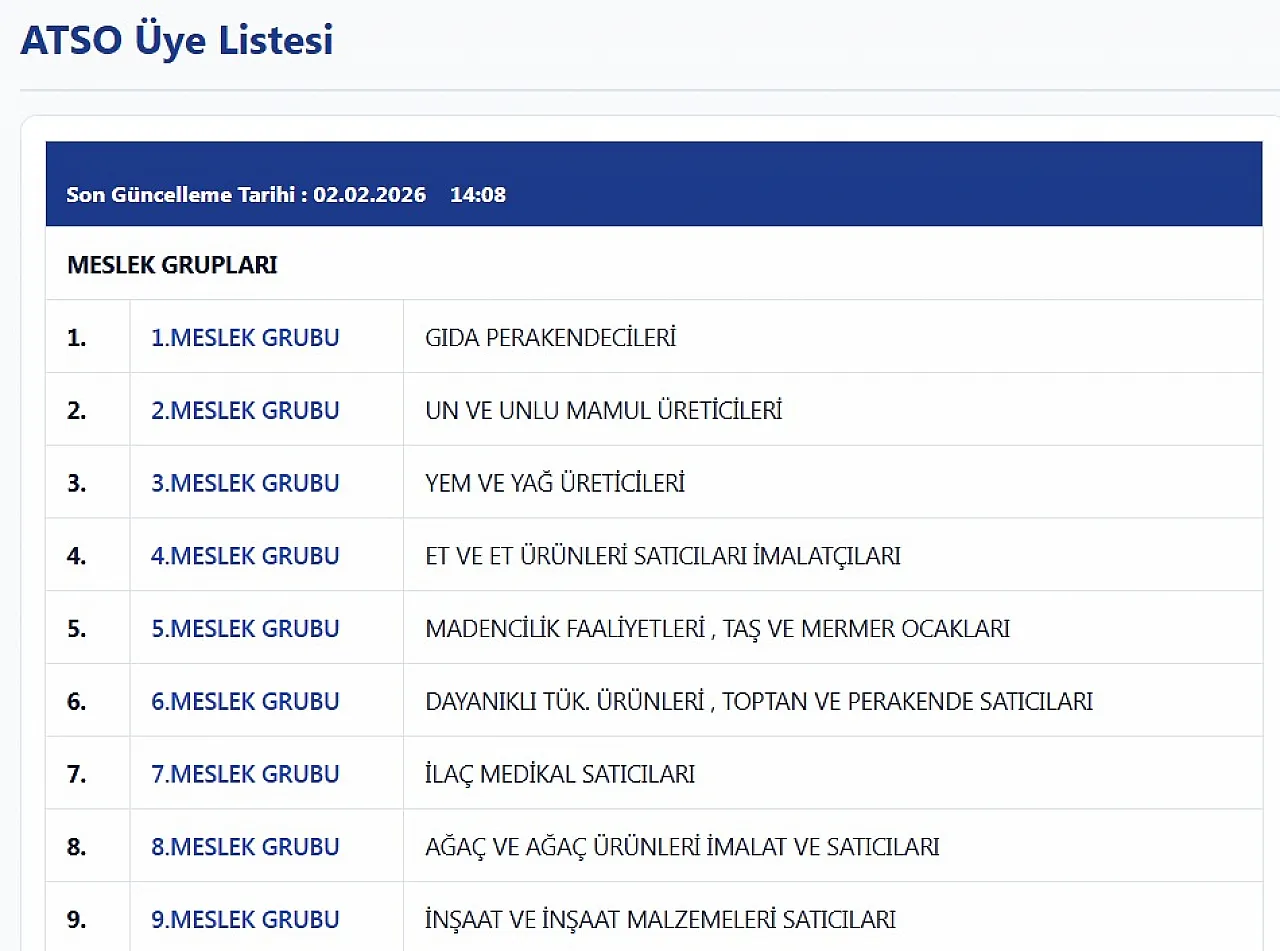The width and height of the screenshot is (1280, 951).
Task: Click row number 6. in the first column
Action: 77,702
